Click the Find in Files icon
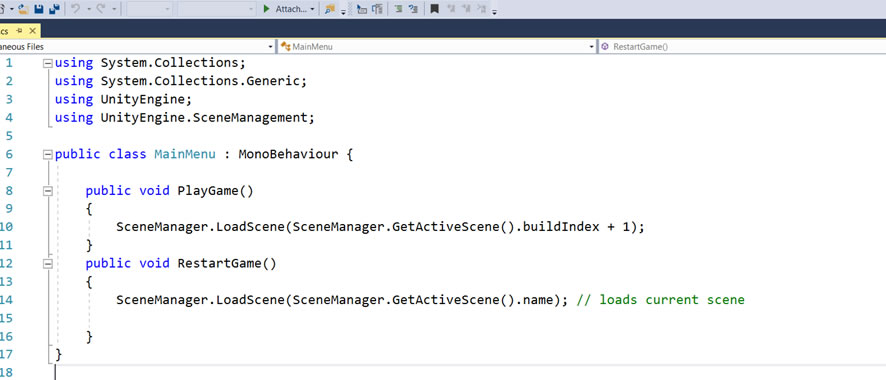The width and height of the screenshot is (886, 380). pyautogui.click(x=330, y=9)
